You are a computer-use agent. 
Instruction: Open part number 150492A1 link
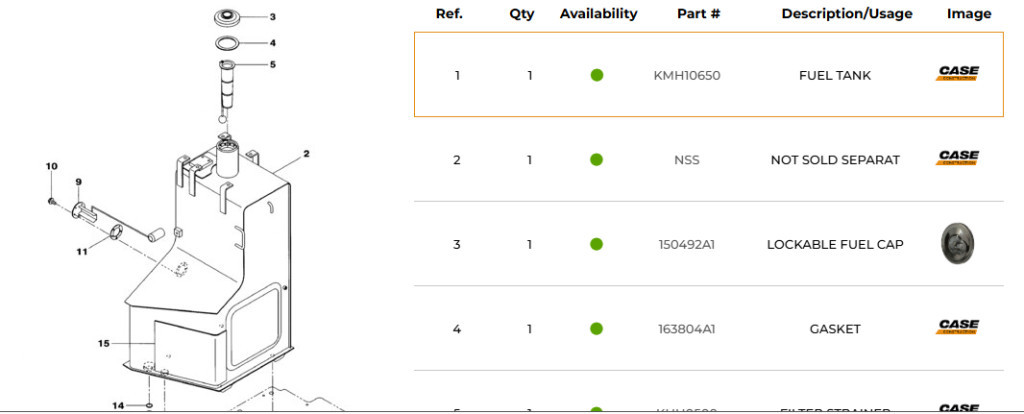(x=686, y=245)
